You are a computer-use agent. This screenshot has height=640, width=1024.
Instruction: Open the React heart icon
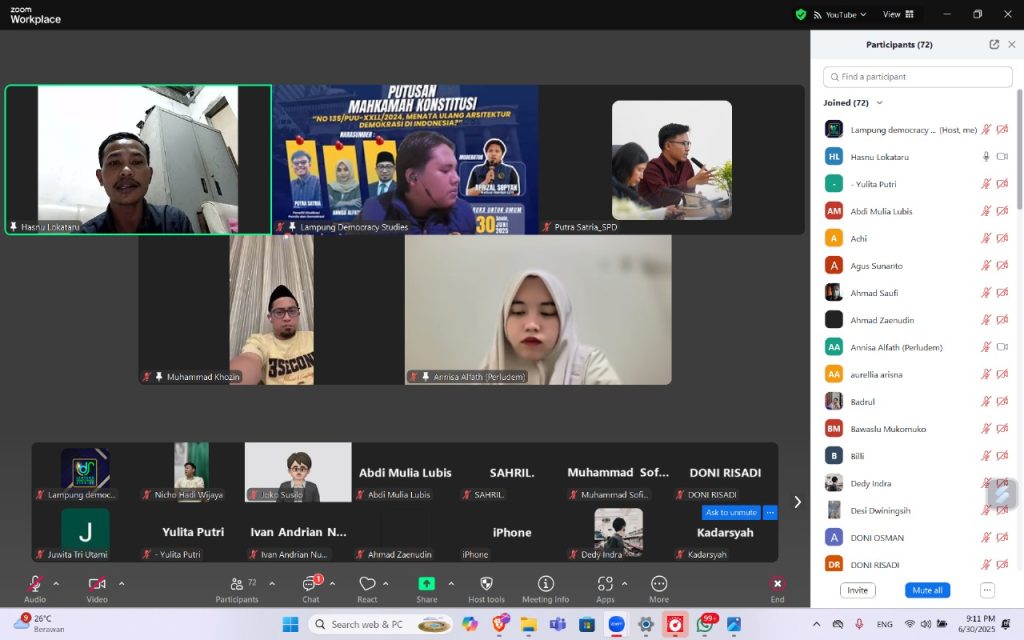(x=367, y=584)
